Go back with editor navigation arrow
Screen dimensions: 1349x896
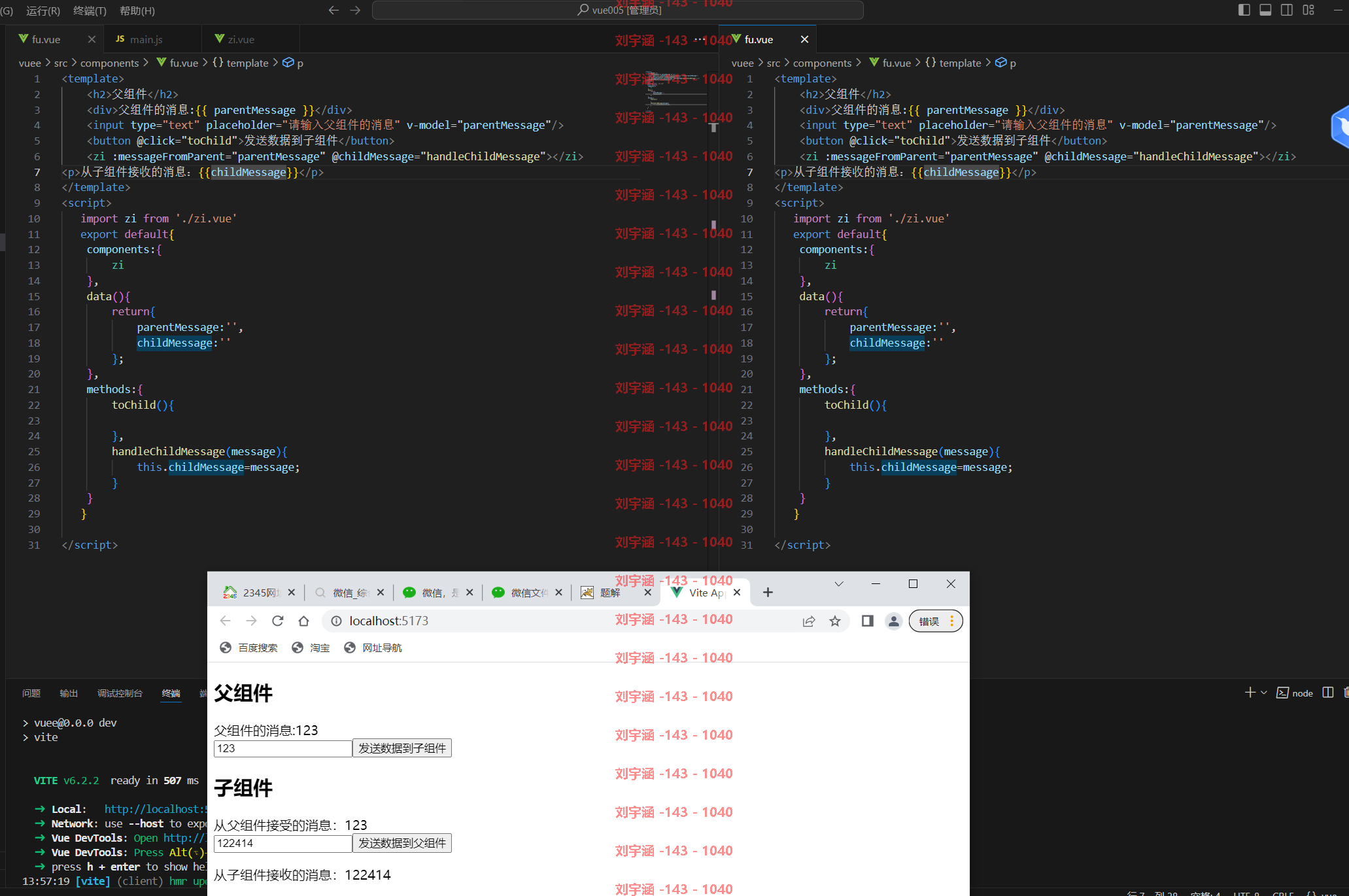pos(333,10)
